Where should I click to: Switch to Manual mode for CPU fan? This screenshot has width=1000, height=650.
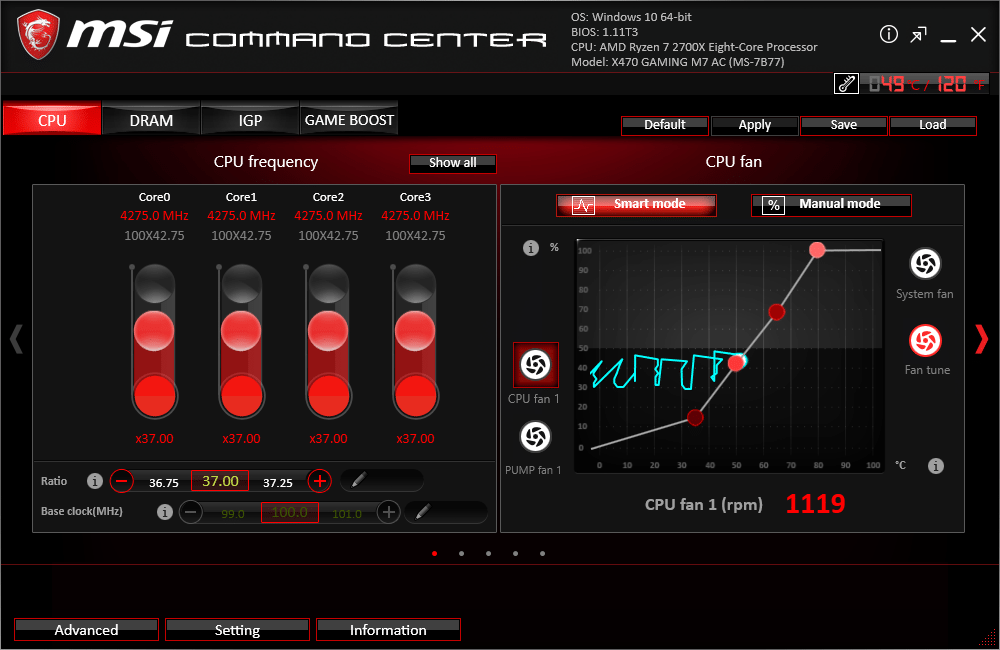[x=831, y=205]
